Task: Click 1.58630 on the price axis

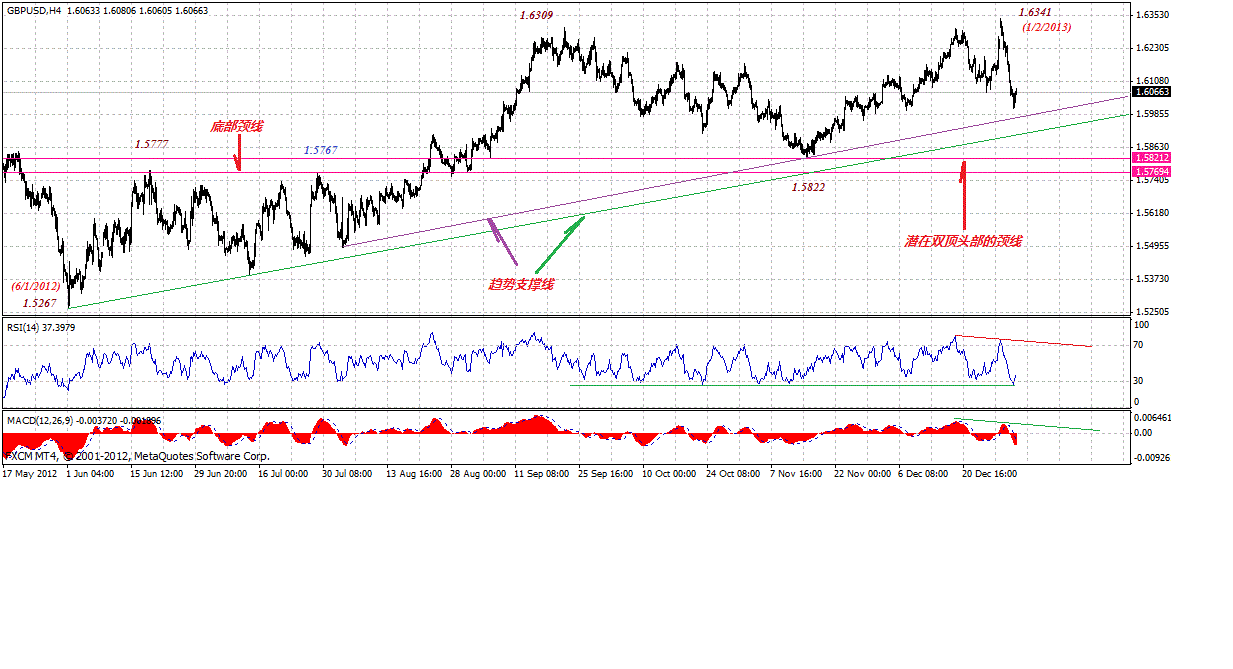Action: 1152,147
